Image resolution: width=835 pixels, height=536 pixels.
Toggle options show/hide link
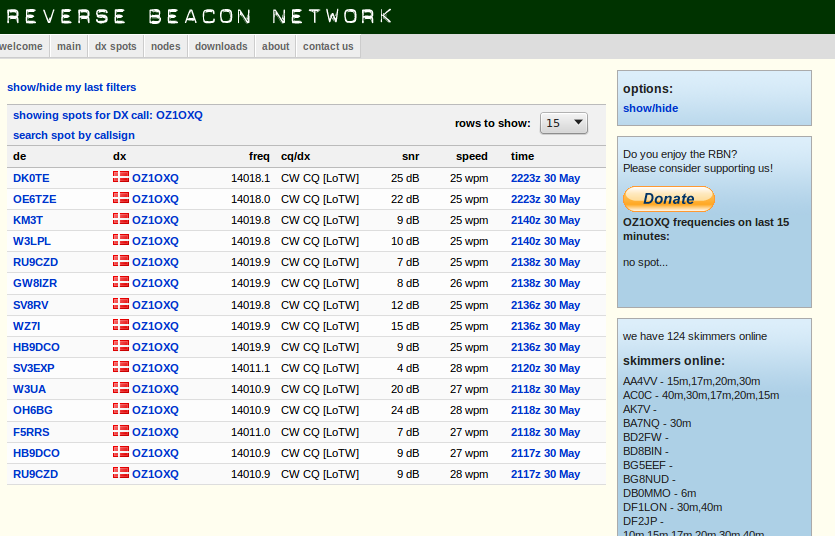point(651,108)
